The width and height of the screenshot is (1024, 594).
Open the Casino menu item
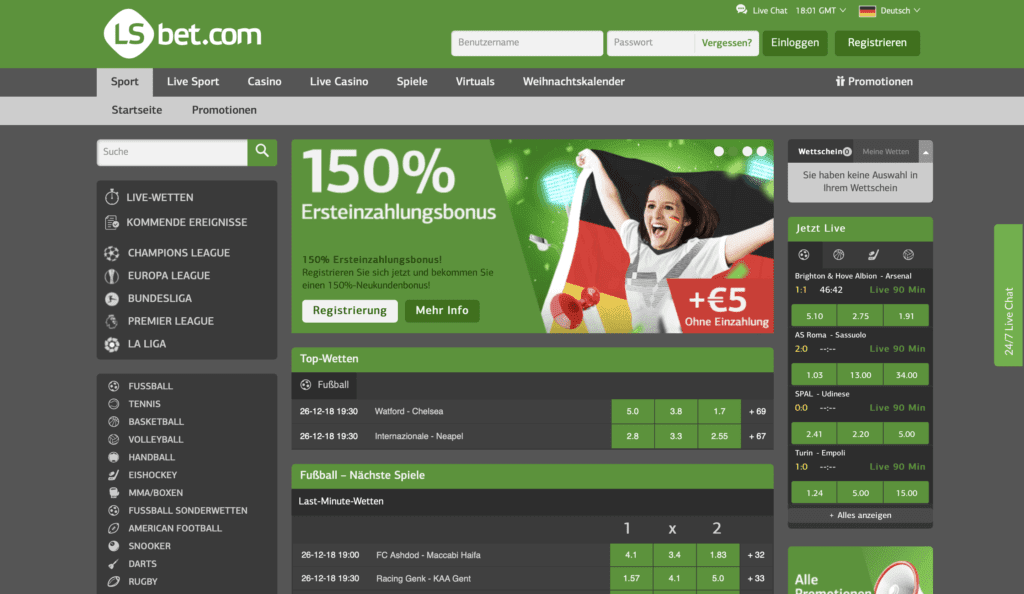264,82
